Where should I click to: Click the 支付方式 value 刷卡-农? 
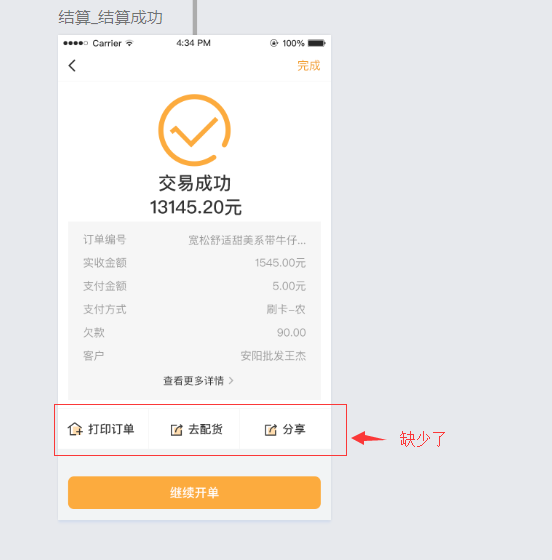pyautogui.click(x=286, y=309)
